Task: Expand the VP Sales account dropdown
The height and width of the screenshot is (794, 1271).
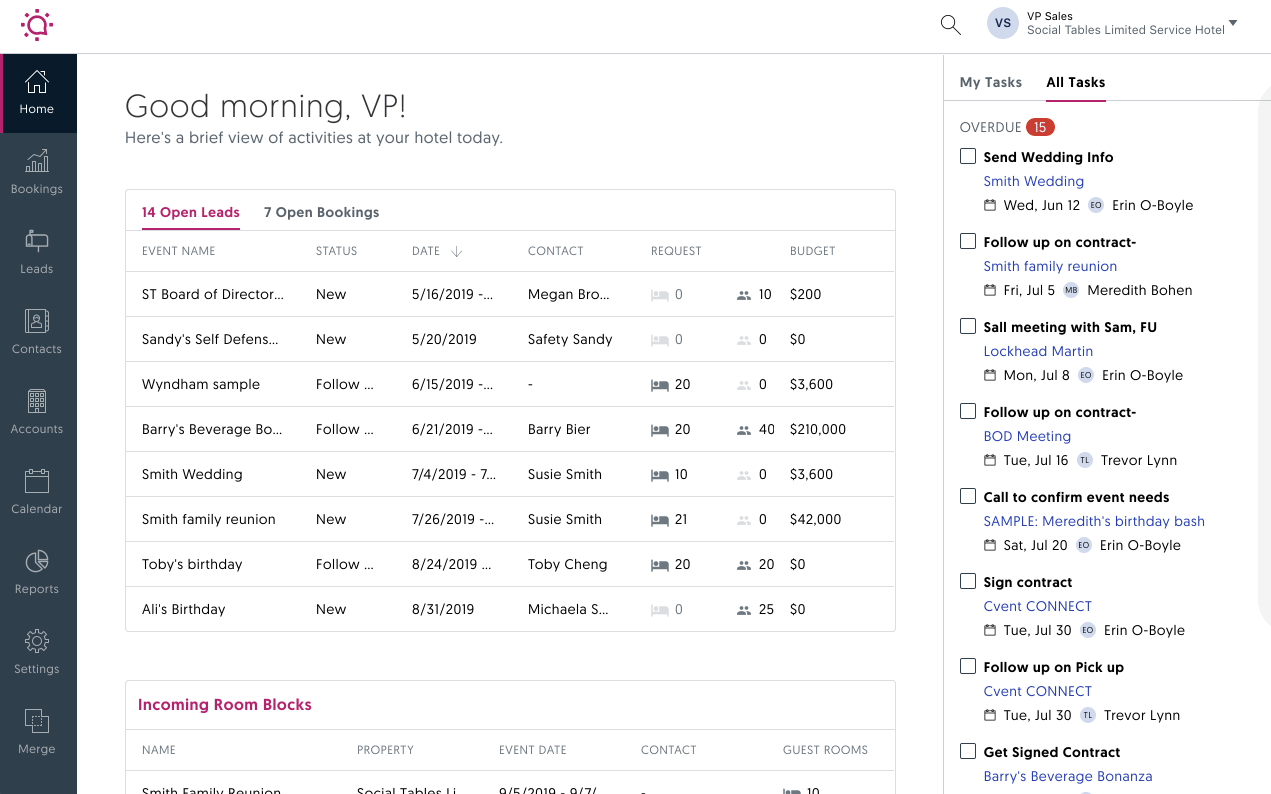Action: [x=1232, y=23]
